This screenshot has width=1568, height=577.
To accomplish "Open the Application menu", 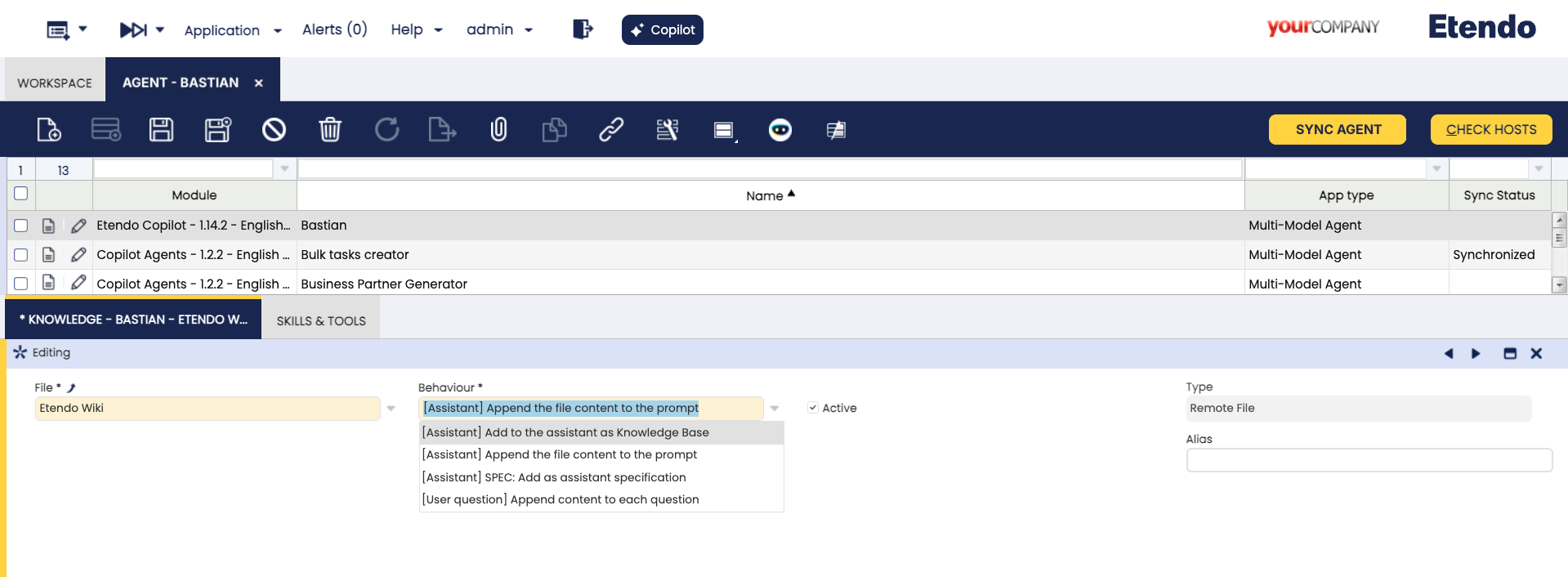I will coord(233,30).
